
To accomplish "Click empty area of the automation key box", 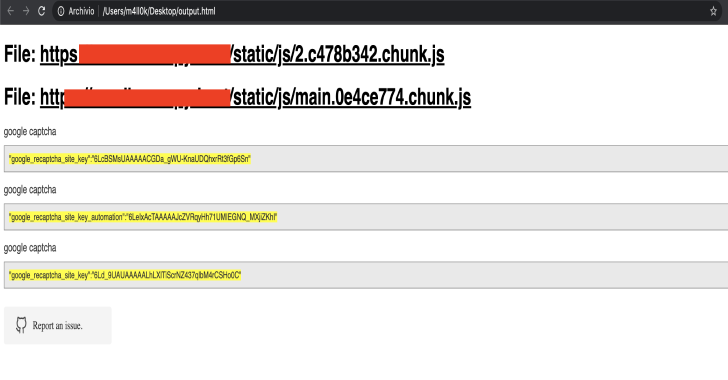I will click(x=501, y=217).
